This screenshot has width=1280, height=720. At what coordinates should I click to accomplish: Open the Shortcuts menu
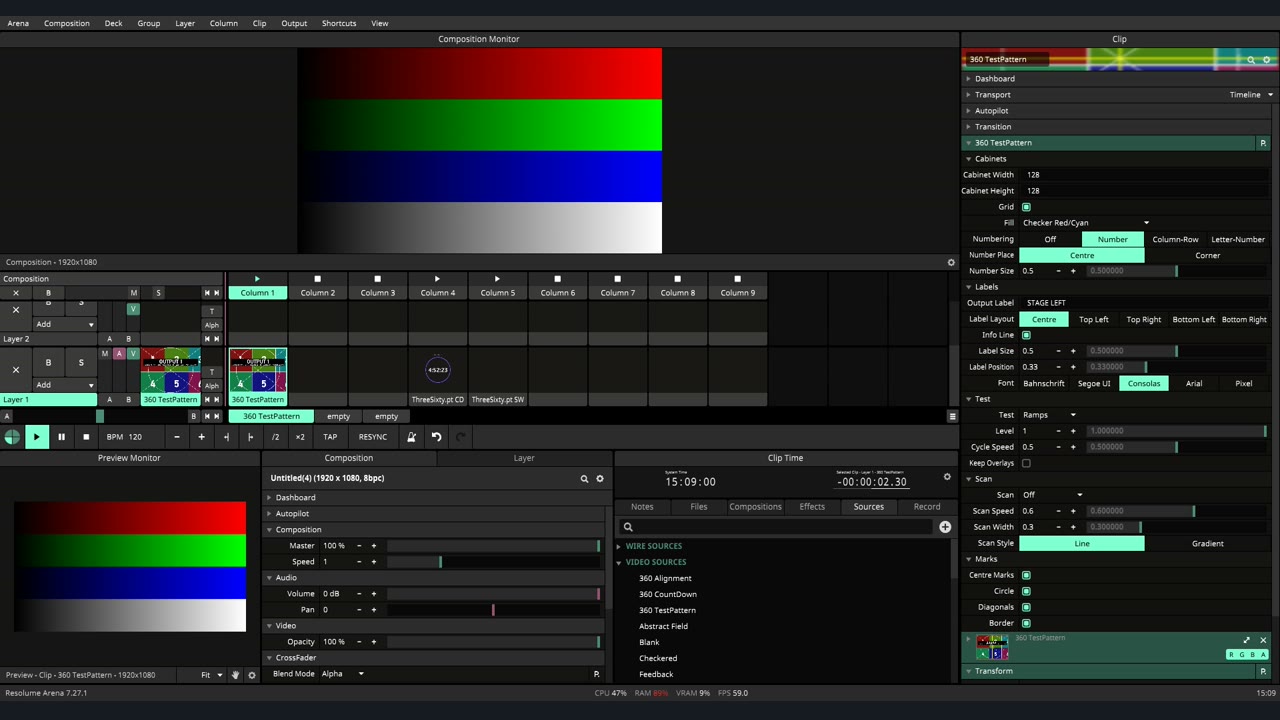[x=339, y=23]
